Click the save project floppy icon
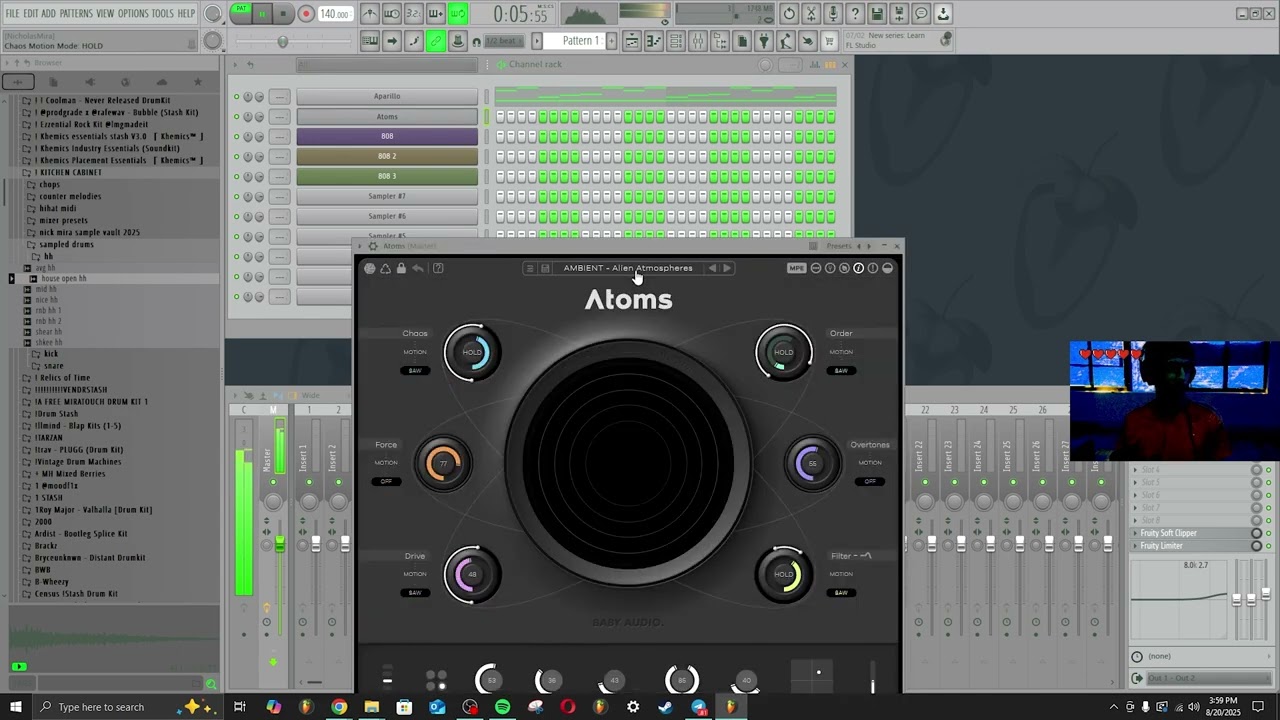Viewport: 1280px width, 720px height. (877, 14)
